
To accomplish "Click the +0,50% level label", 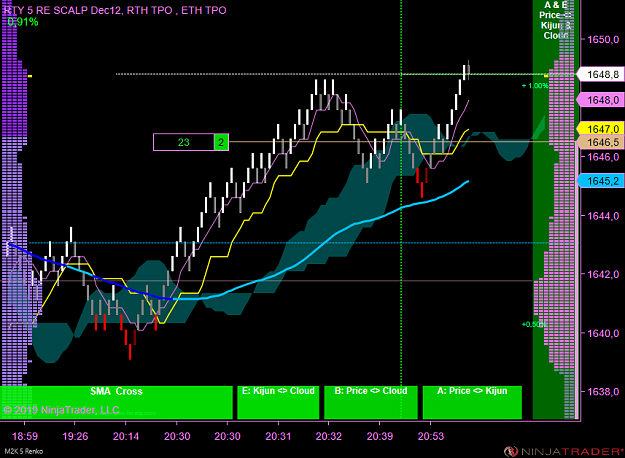I will pos(534,324).
